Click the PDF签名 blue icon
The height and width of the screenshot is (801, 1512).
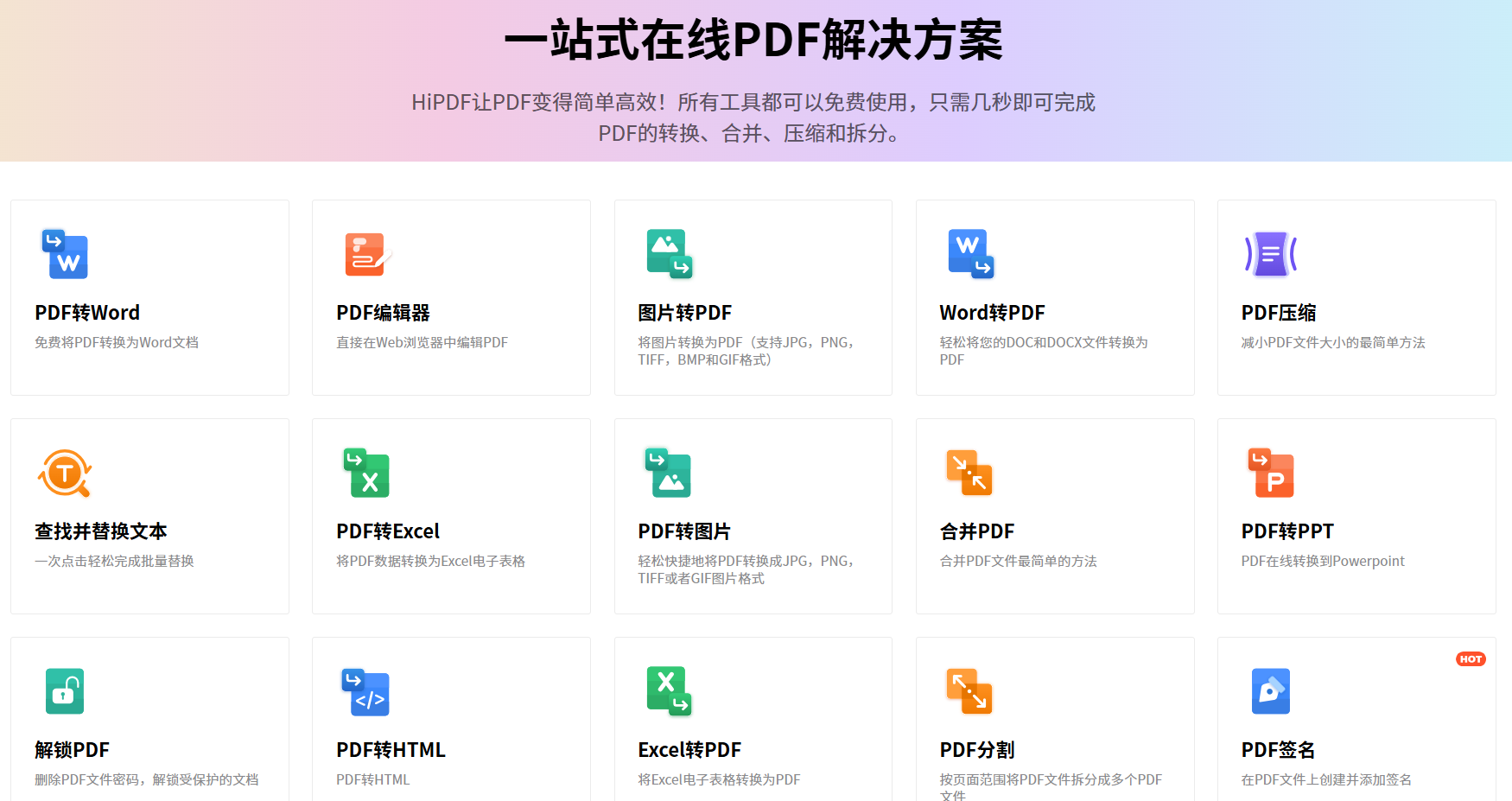1271,691
